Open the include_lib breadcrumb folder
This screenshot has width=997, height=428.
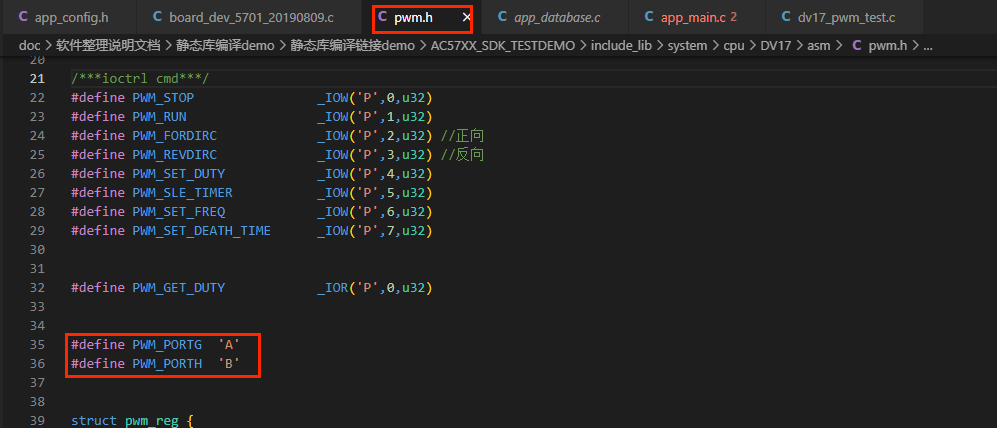tap(622, 46)
